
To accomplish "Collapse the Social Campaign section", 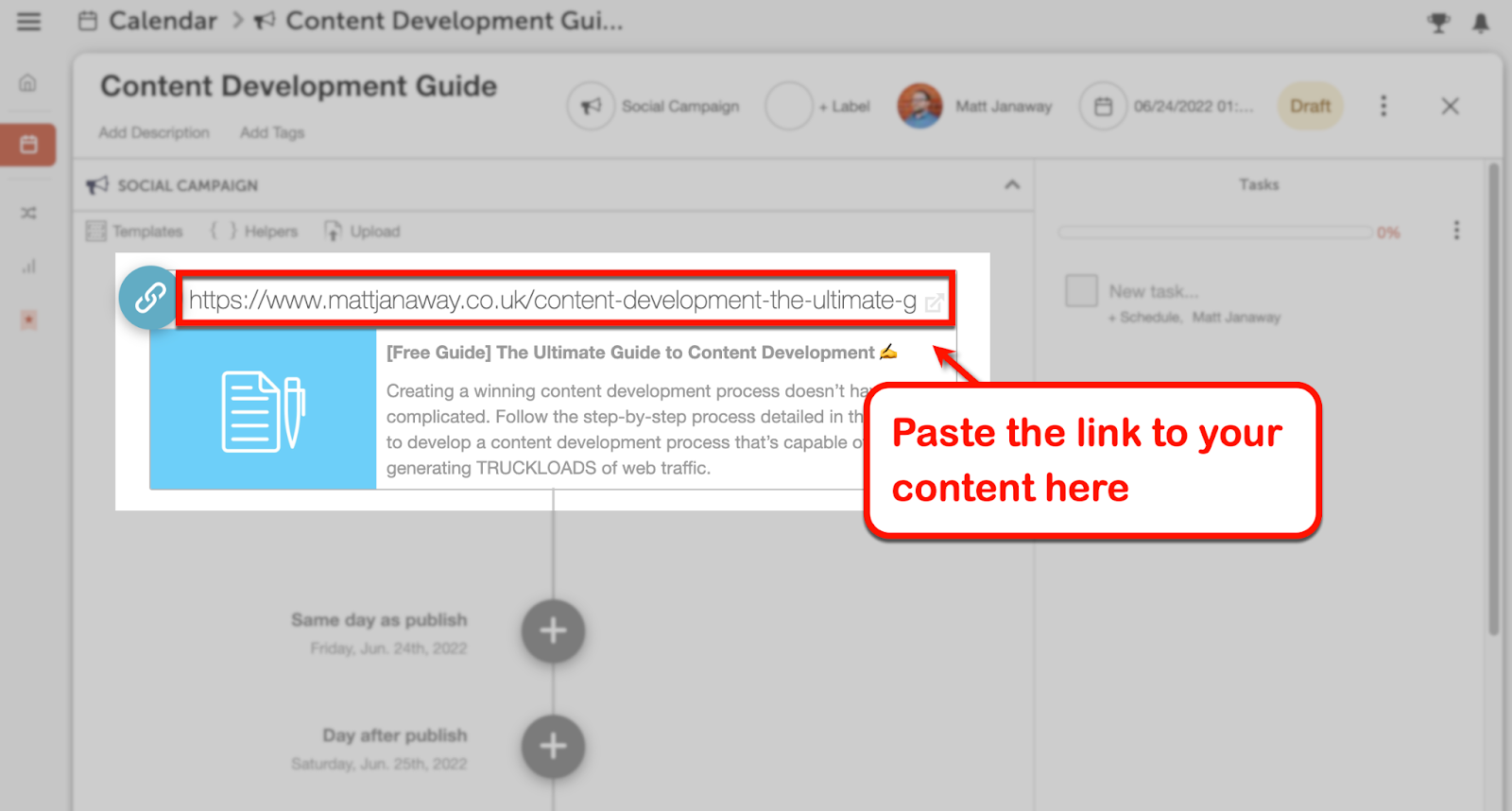I will click(1012, 184).
